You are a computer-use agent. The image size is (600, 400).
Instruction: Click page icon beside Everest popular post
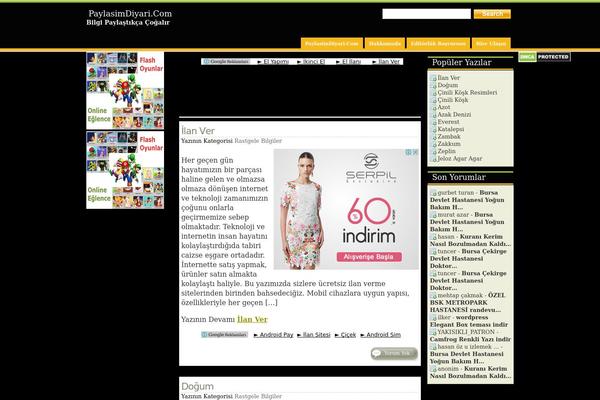point(434,122)
